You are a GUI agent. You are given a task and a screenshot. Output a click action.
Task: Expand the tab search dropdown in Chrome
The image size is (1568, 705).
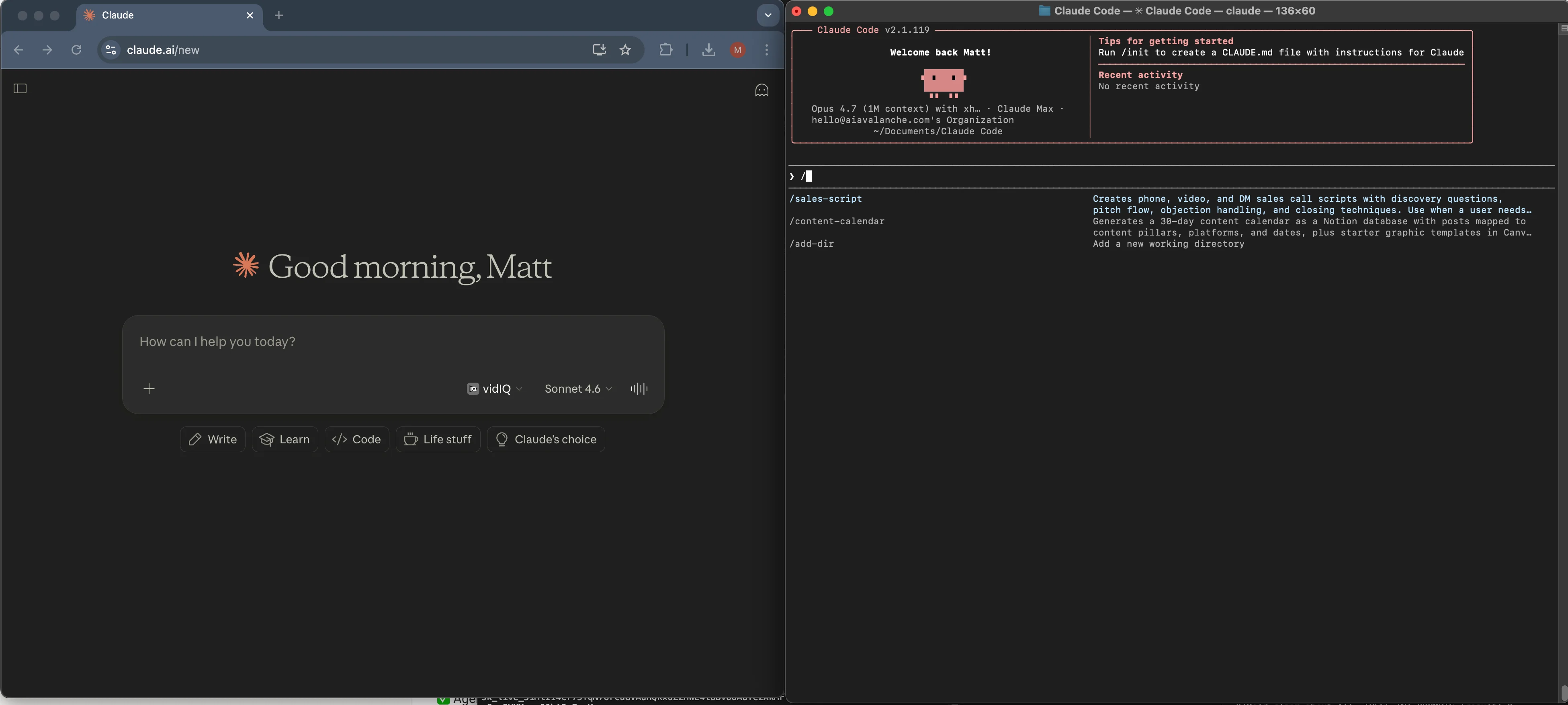(768, 15)
